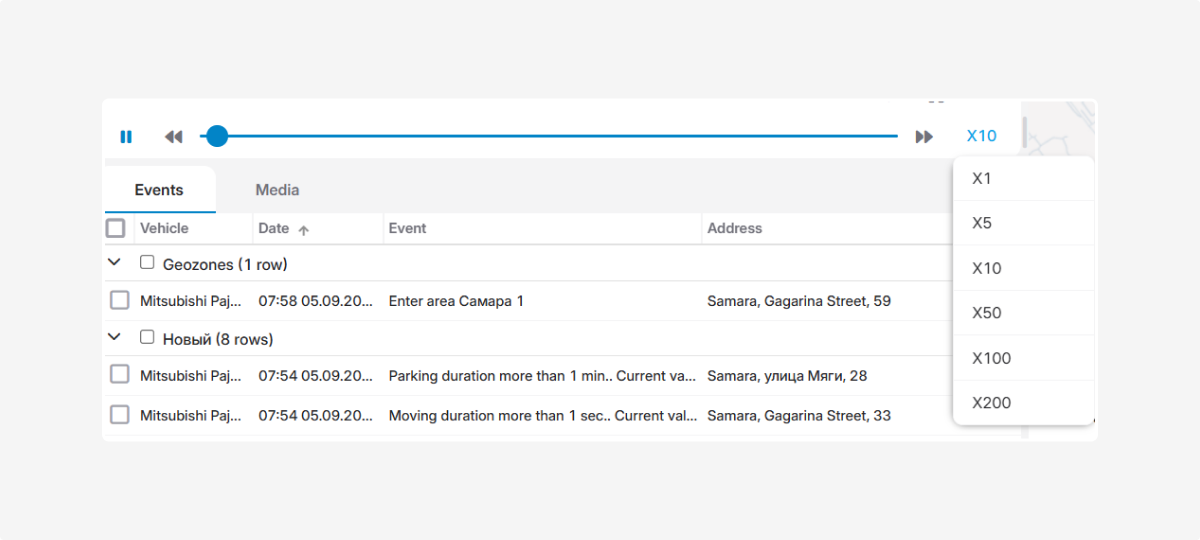Click the Date column sort arrow
Image resolution: width=1200 pixels, height=540 pixels.
pyautogui.click(x=304, y=230)
